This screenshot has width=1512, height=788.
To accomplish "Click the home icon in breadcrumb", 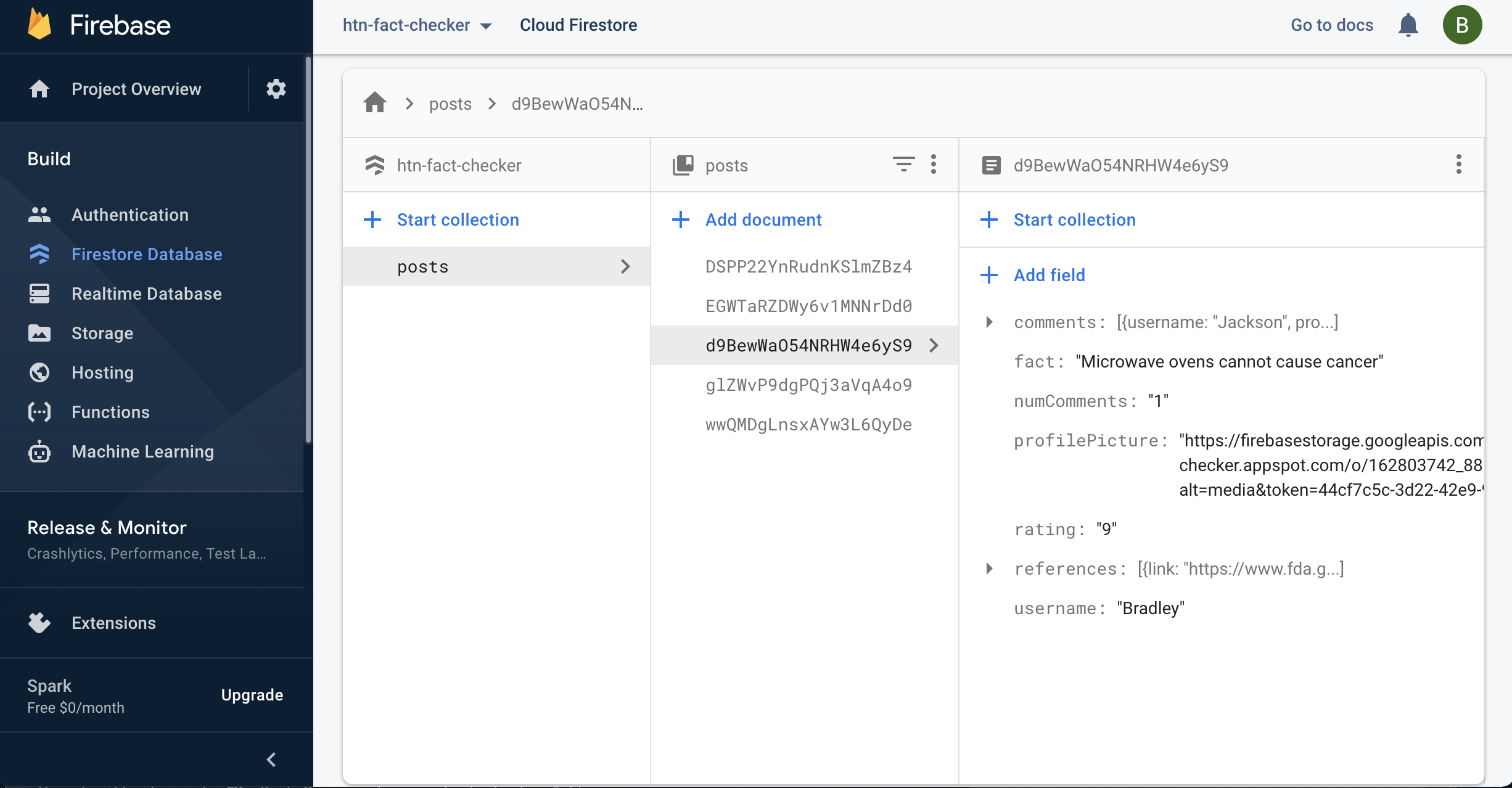I will 375,103.
